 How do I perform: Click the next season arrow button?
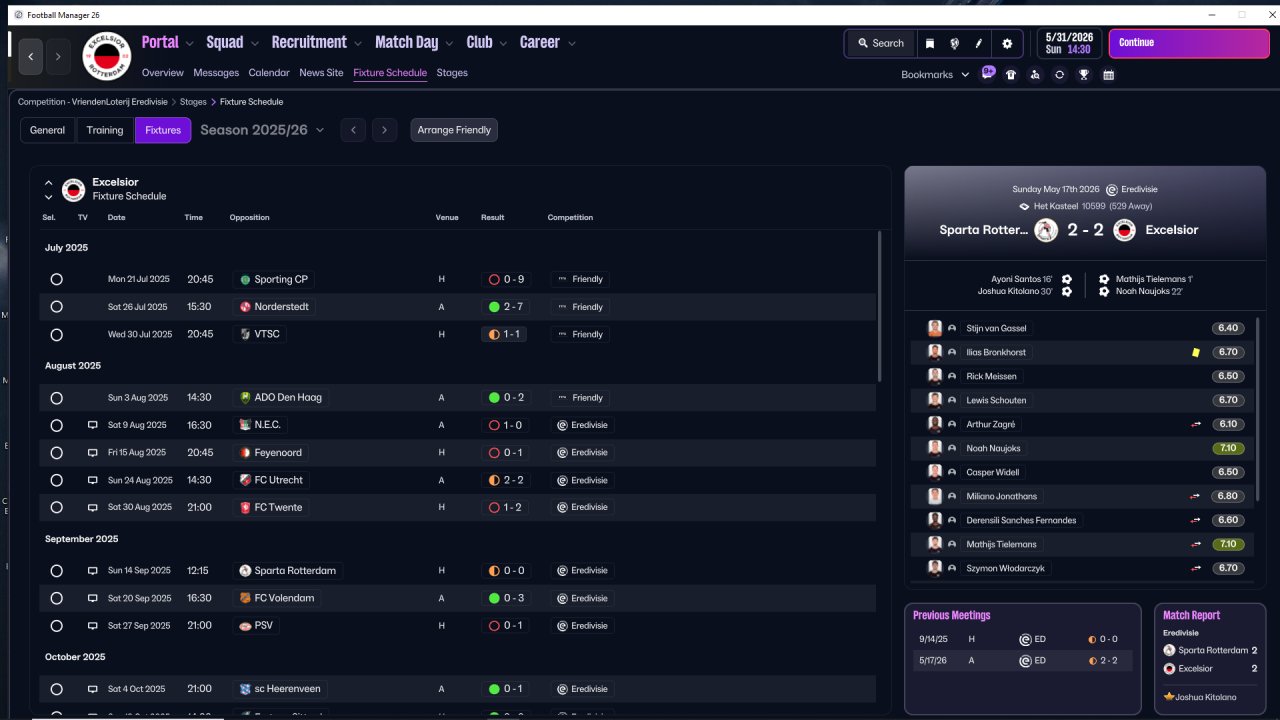385,130
